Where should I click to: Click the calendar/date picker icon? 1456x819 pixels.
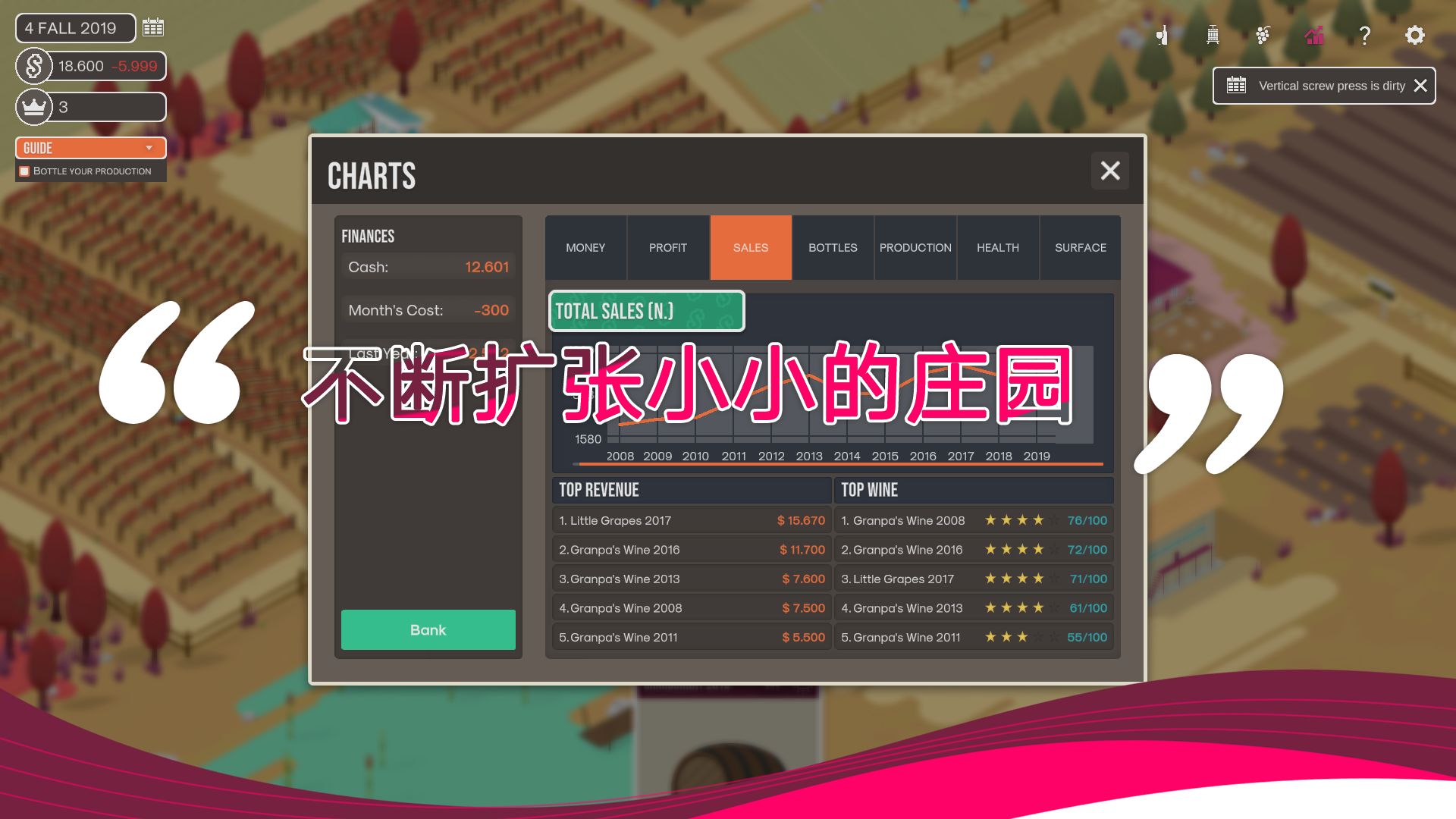point(153,27)
